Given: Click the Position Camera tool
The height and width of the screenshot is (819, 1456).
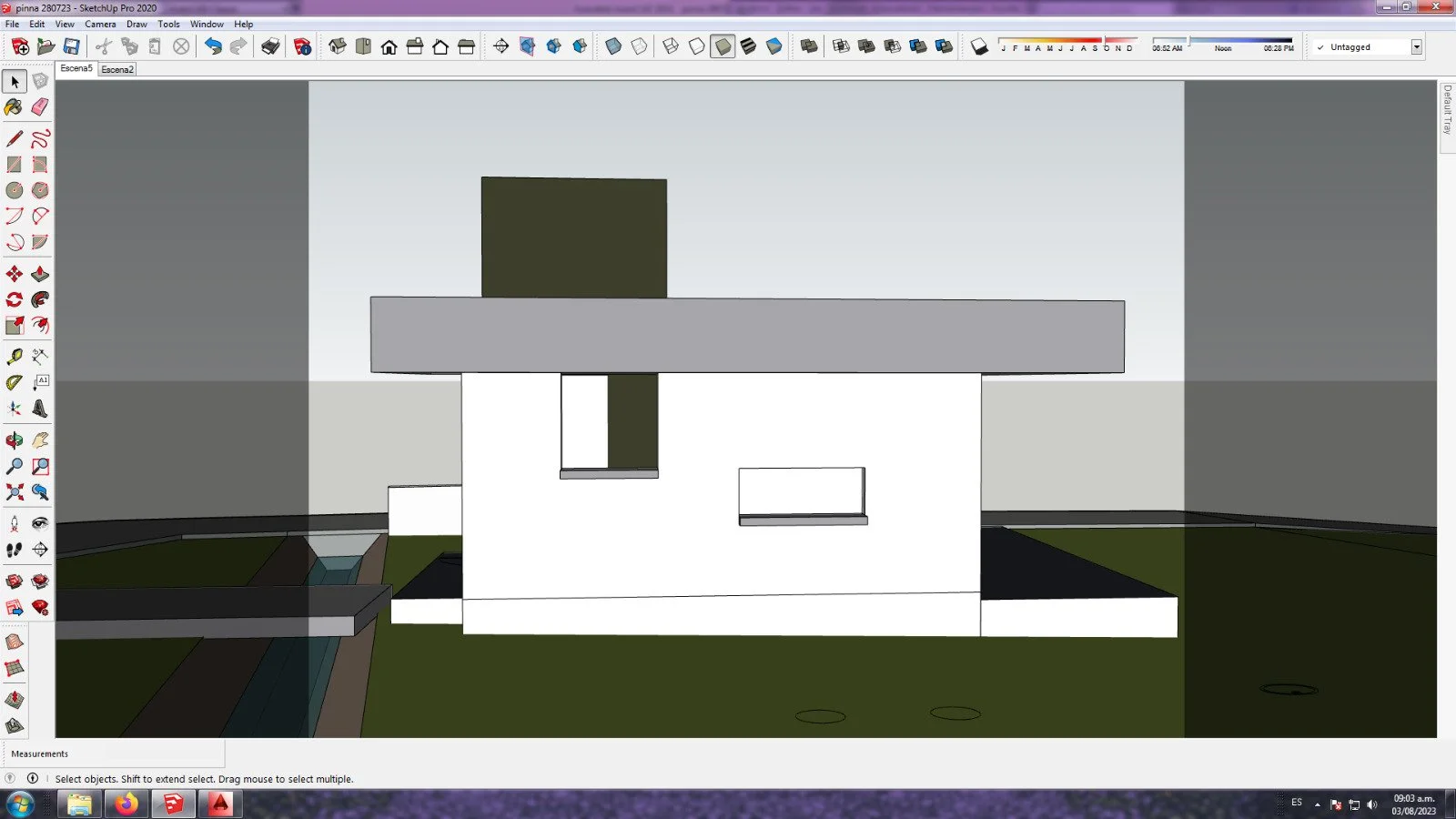Looking at the screenshot, I should (x=15, y=523).
